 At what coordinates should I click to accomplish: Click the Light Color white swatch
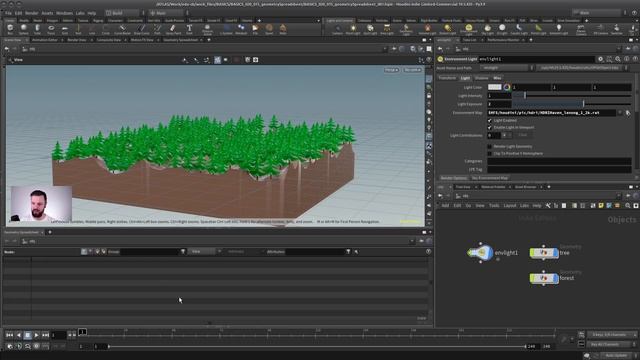pos(494,87)
